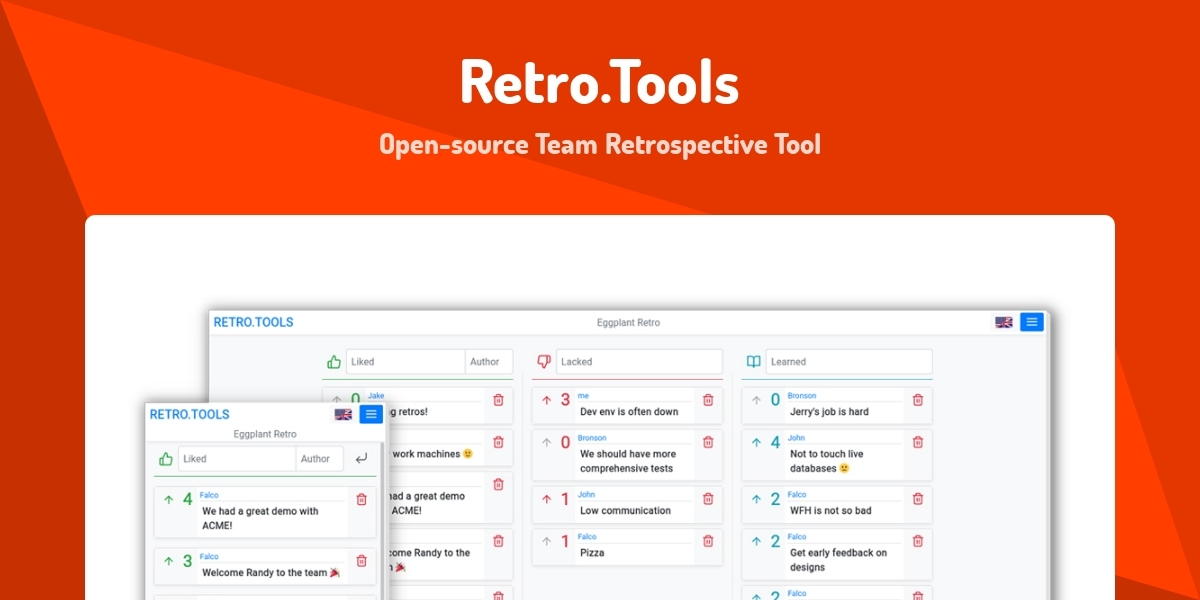Upvote 'Not to touch live databases' card
The width and height of the screenshot is (1200, 600).
(756, 442)
